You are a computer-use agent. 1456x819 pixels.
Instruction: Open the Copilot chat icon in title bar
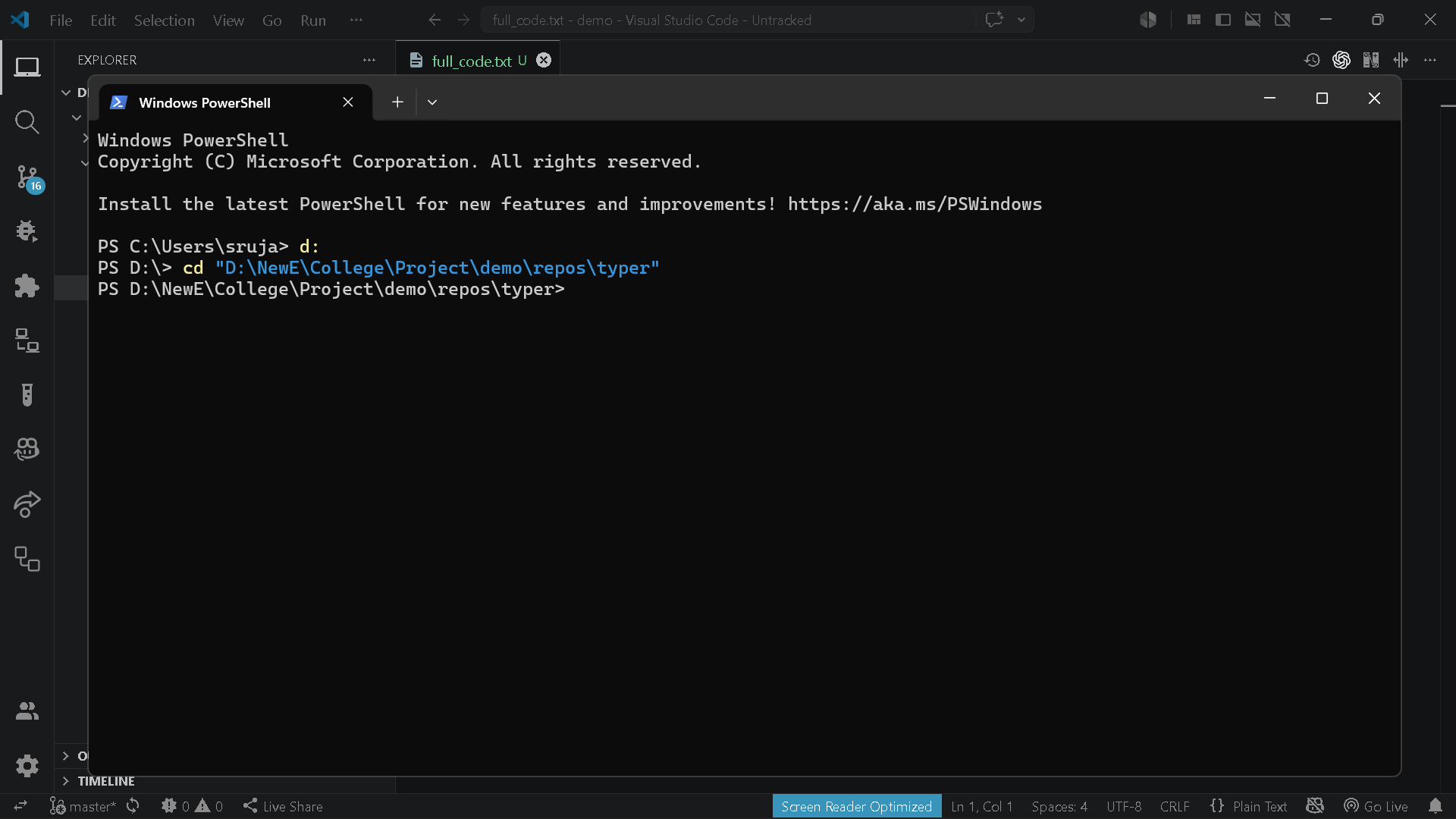click(x=994, y=20)
